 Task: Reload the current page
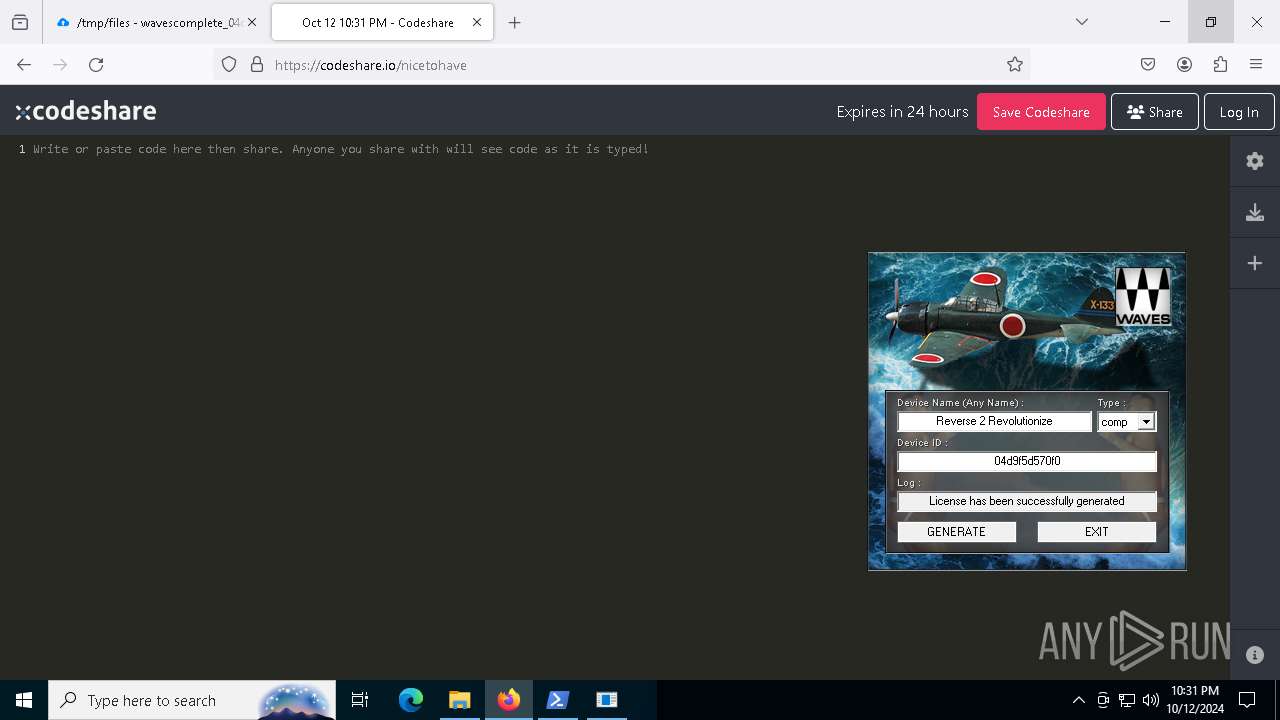click(x=96, y=65)
